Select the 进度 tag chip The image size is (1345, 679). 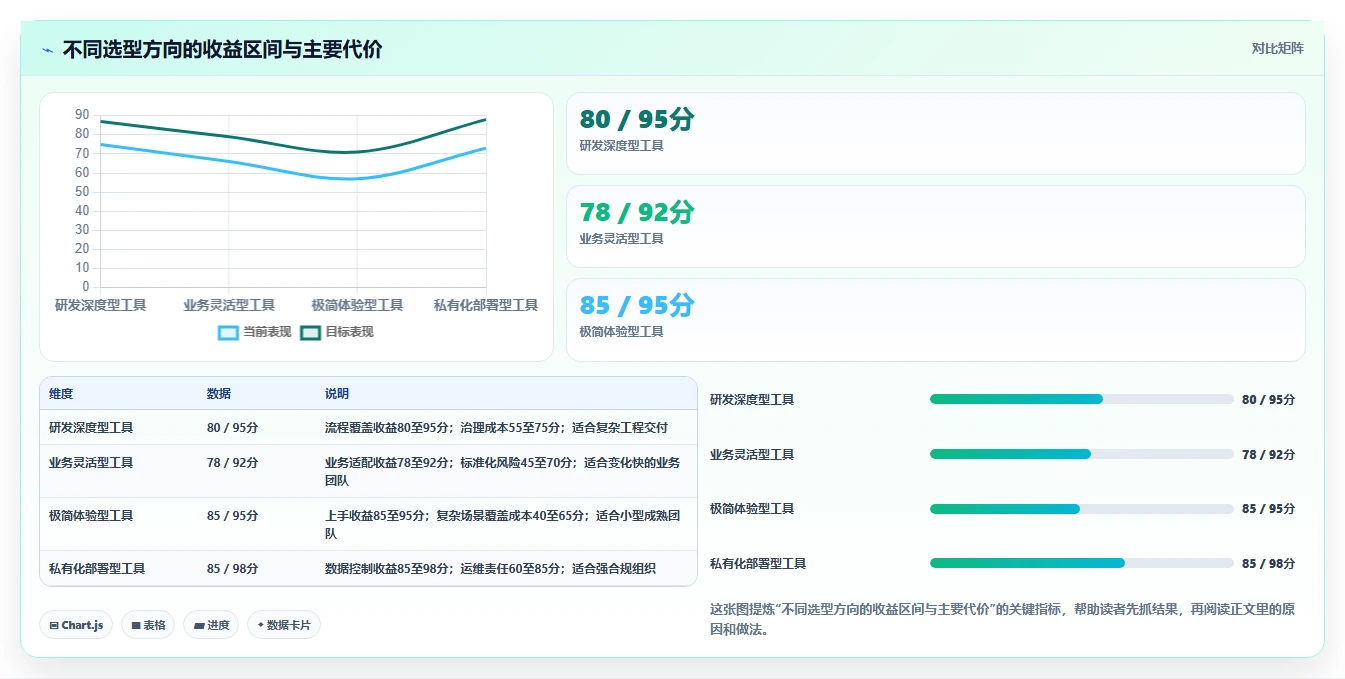click(211, 625)
